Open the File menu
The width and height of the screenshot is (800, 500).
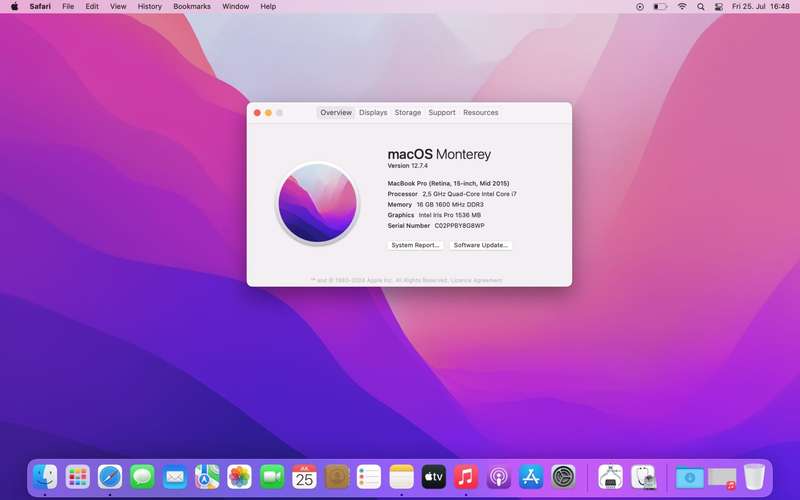click(x=68, y=7)
